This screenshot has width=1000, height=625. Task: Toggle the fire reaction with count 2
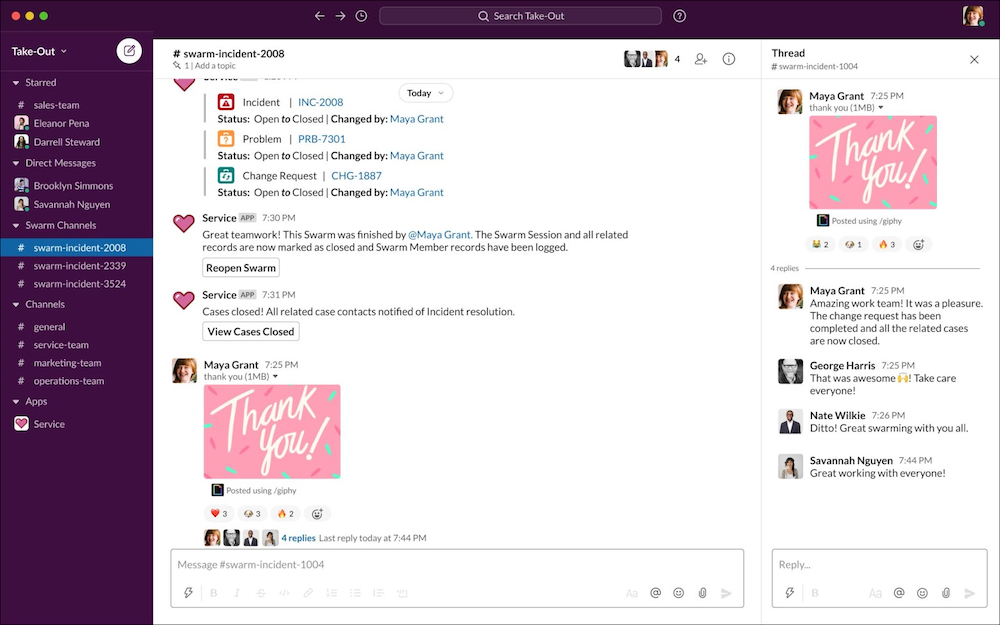[286, 513]
